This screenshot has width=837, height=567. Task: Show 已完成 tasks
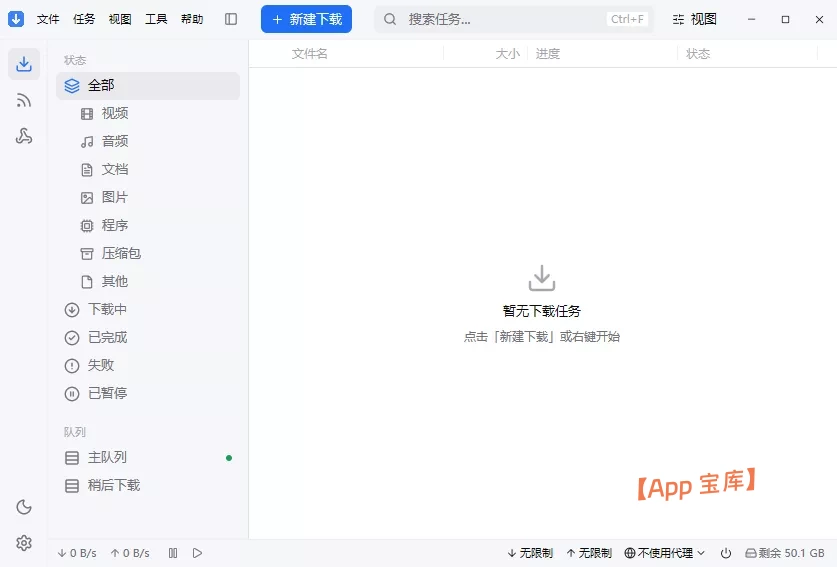[x=148, y=337]
